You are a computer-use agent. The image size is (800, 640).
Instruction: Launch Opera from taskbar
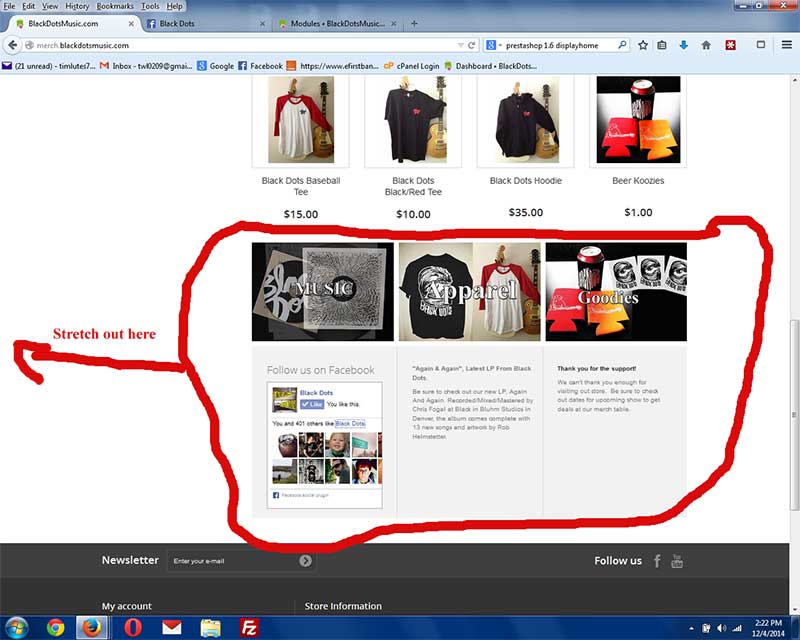[x=133, y=628]
